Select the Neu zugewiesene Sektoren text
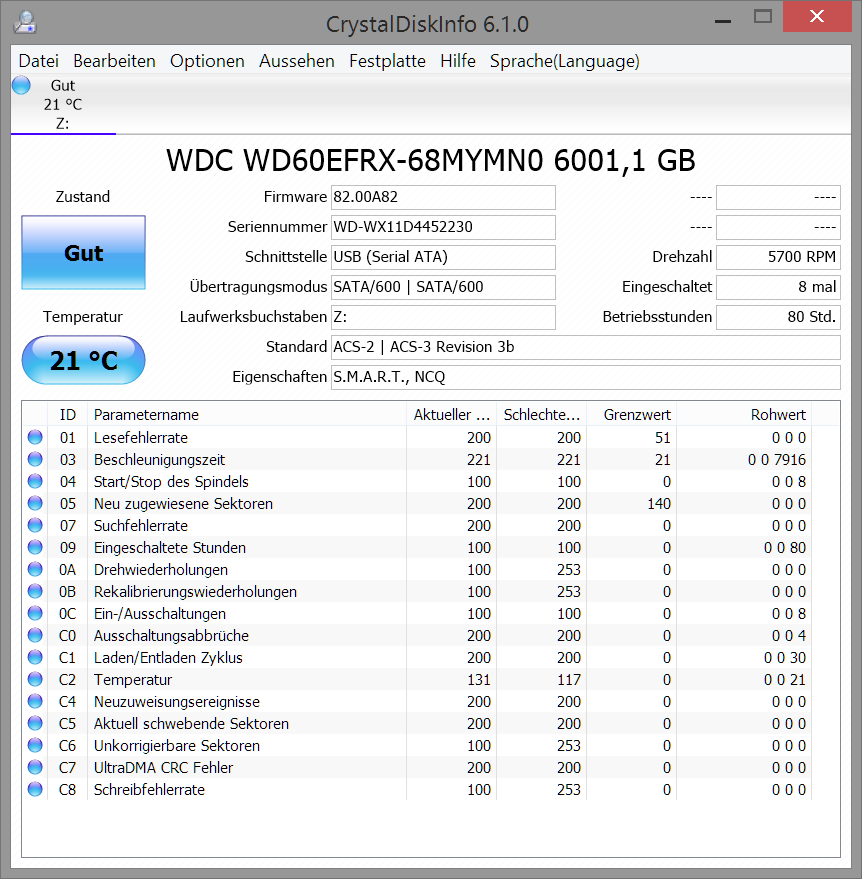The width and height of the screenshot is (862, 879). (x=183, y=503)
